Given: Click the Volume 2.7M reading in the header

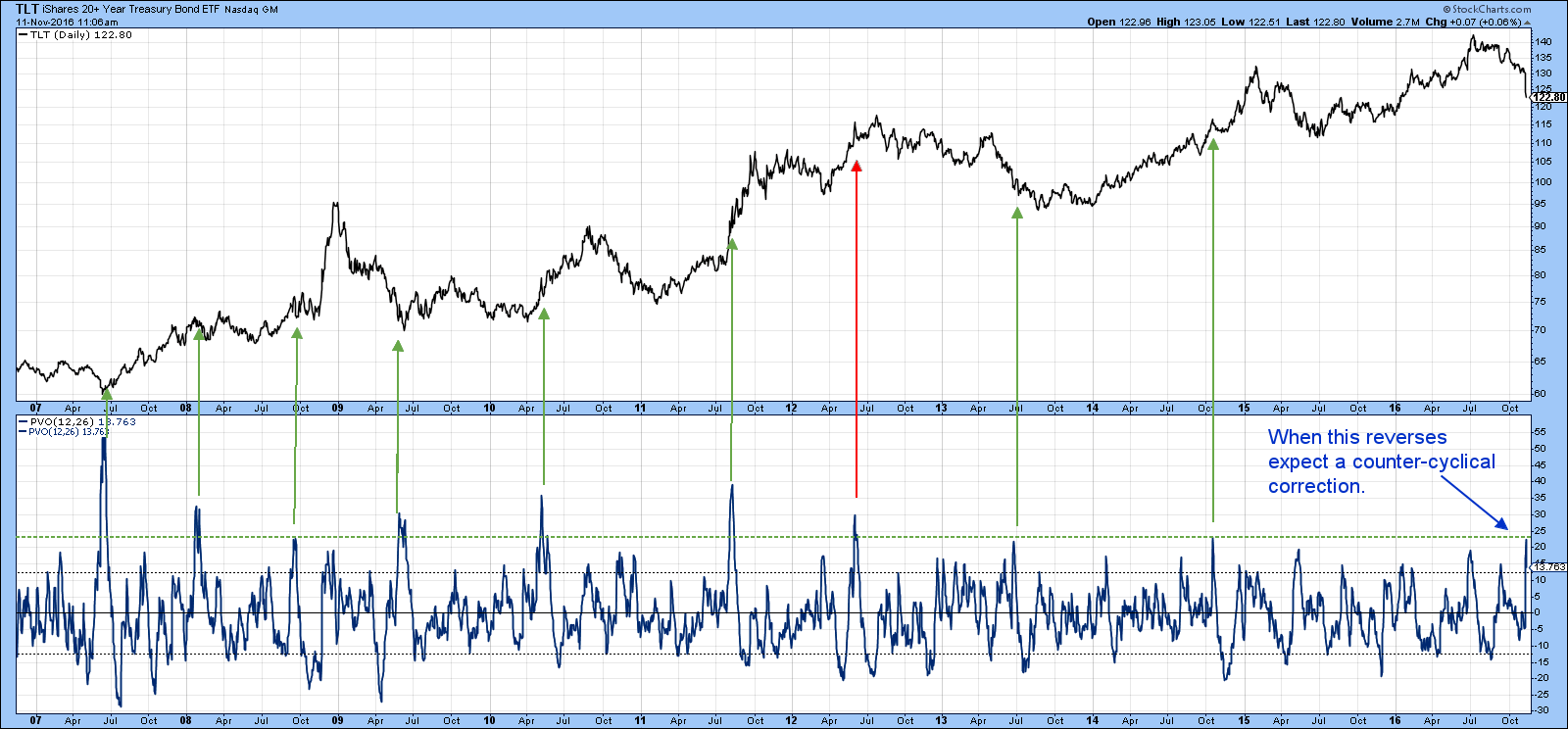Looking at the screenshot, I should pos(1384,22).
